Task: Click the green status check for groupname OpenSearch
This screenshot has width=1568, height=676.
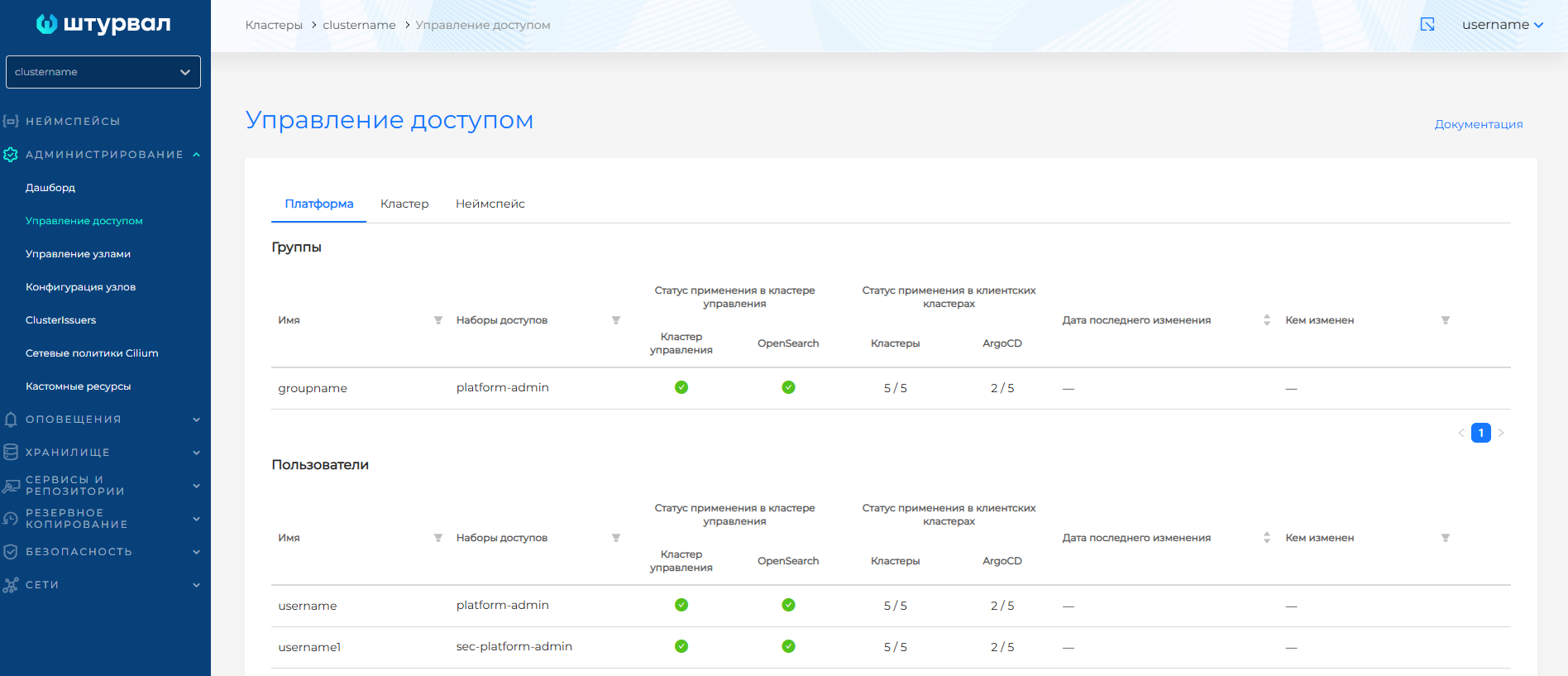Action: pos(788,387)
